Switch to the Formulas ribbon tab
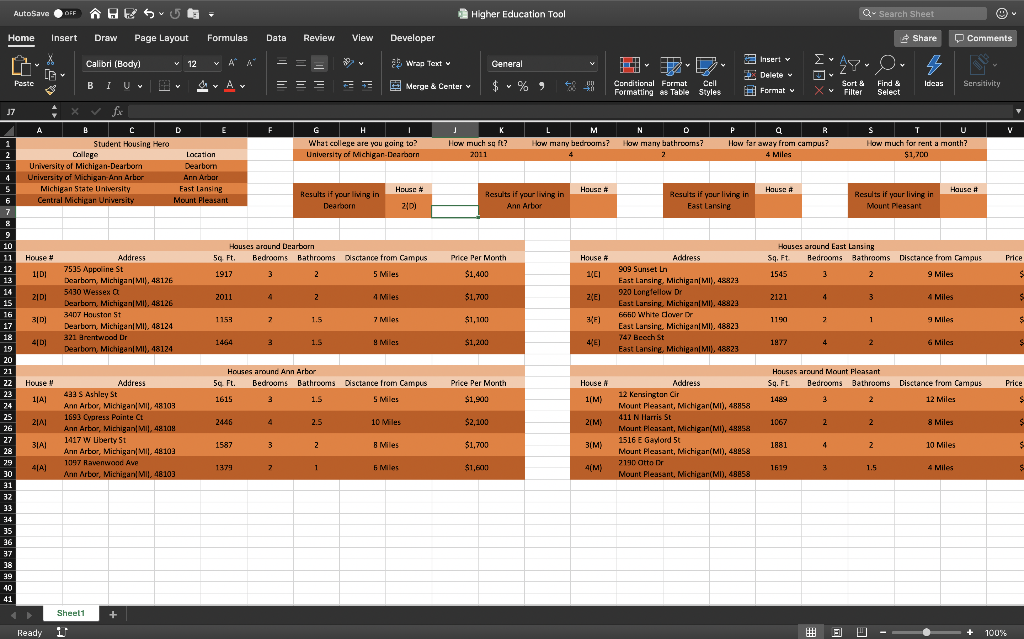Image resolution: width=1024 pixels, height=639 pixels. pos(227,38)
